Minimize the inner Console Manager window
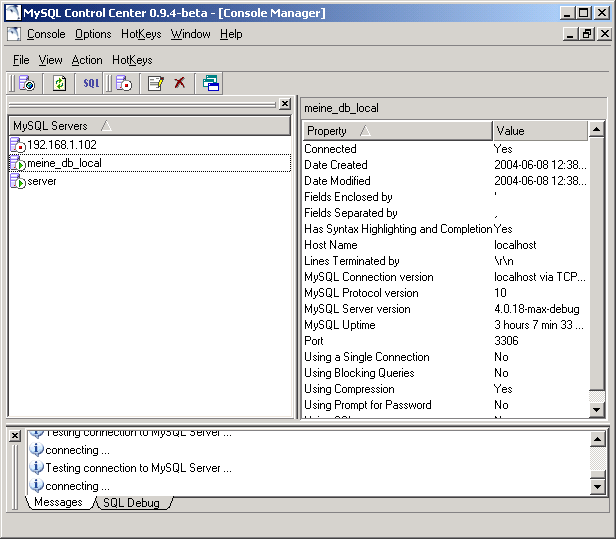This screenshot has width=616, height=539. [x=570, y=34]
